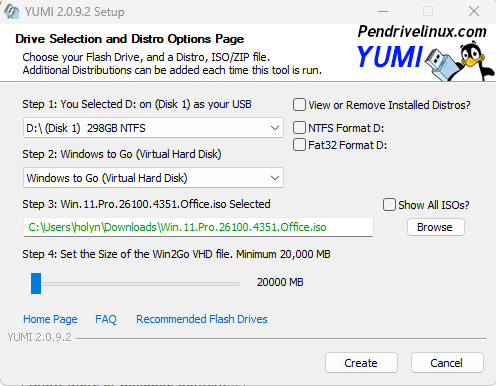
Task: Click the Step 4 Win2Go VHD size label
Action: [x=176, y=254]
